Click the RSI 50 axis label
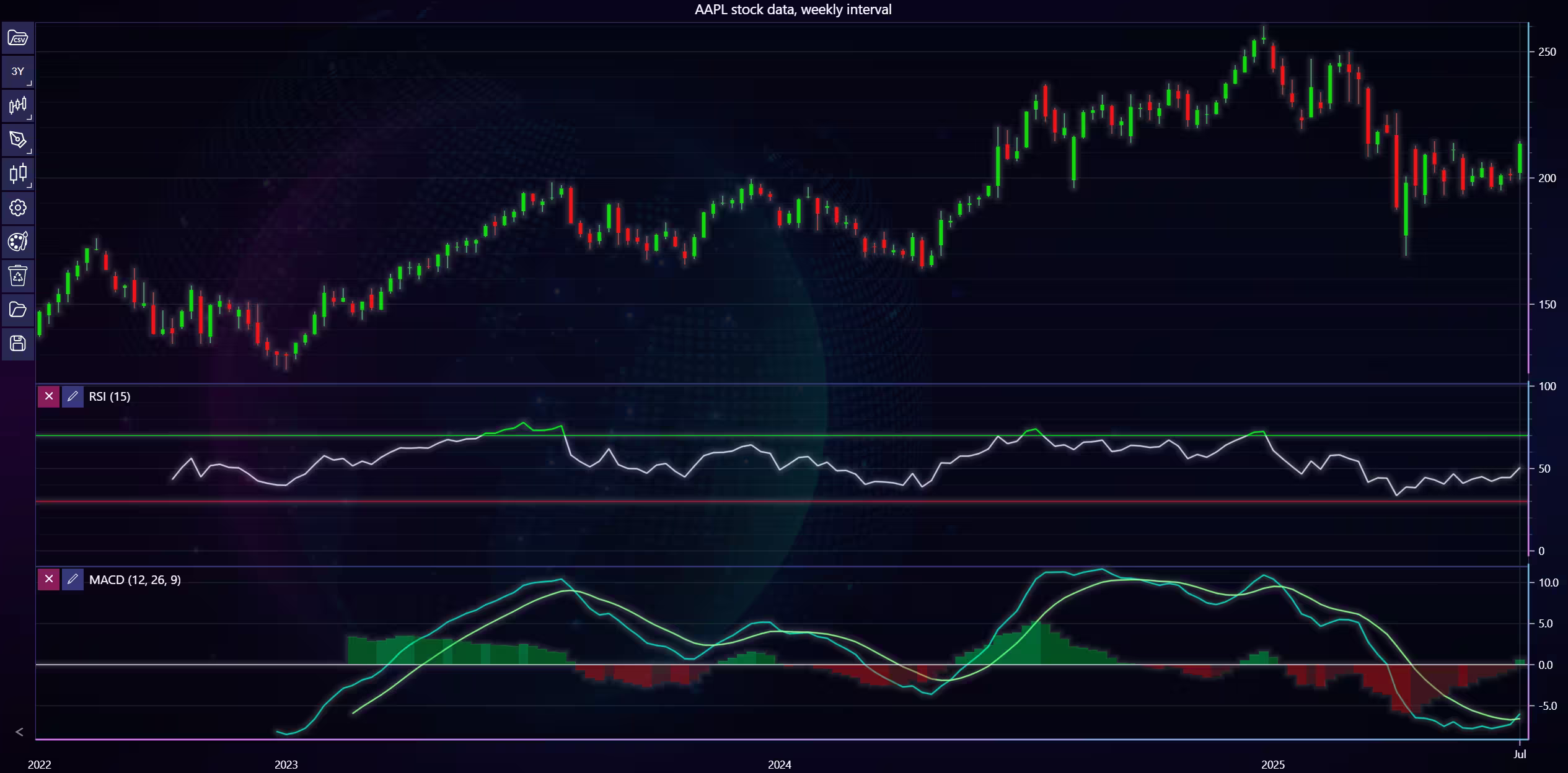This screenshot has width=1568, height=773. (x=1544, y=469)
